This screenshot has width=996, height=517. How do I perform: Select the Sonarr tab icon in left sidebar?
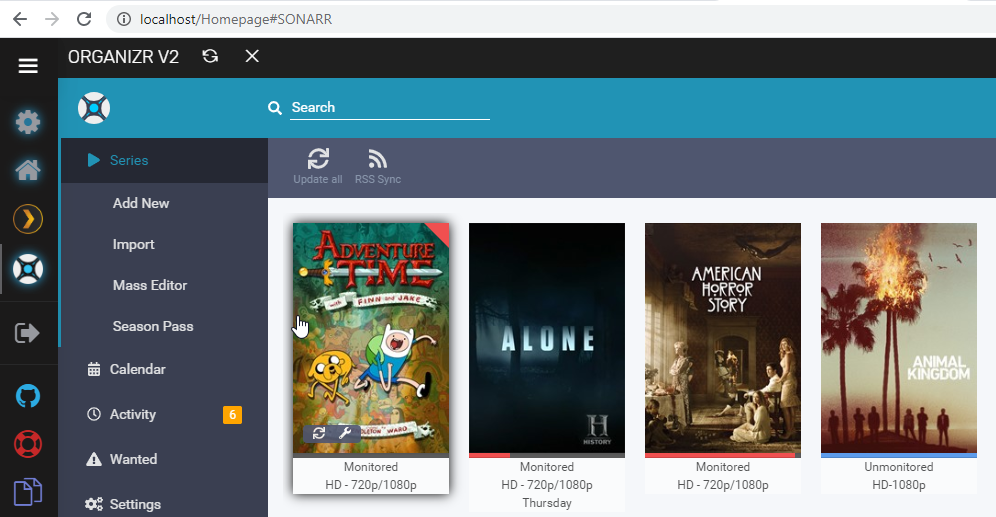[x=28, y=269]
